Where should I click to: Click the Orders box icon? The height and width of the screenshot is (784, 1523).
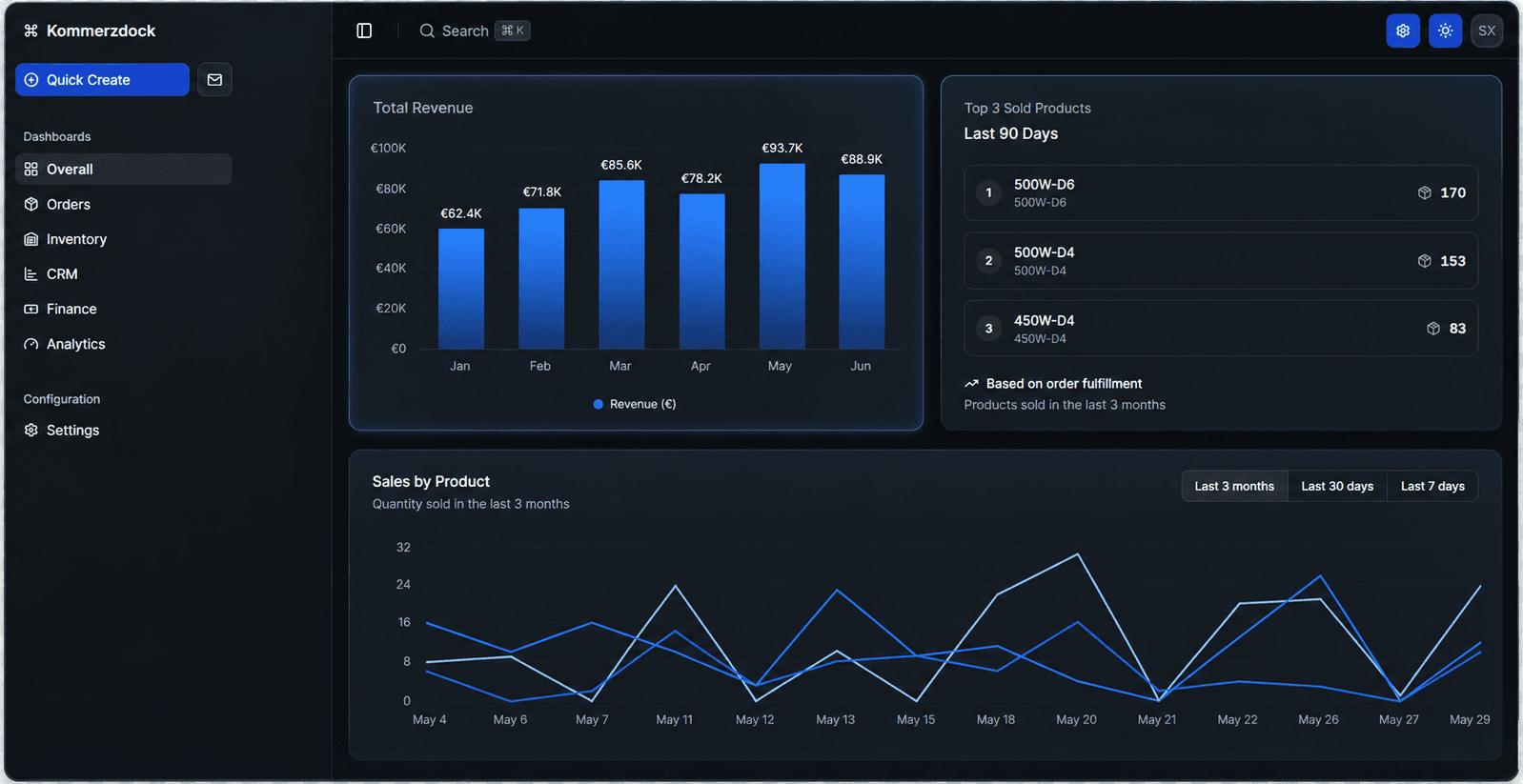[31, 204]
